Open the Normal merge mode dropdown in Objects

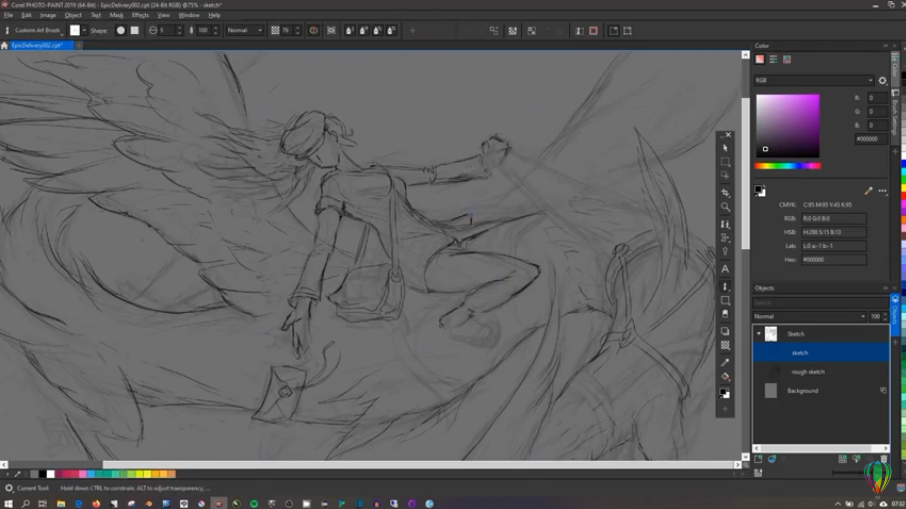pyautogui.click(x=809, y=316)
